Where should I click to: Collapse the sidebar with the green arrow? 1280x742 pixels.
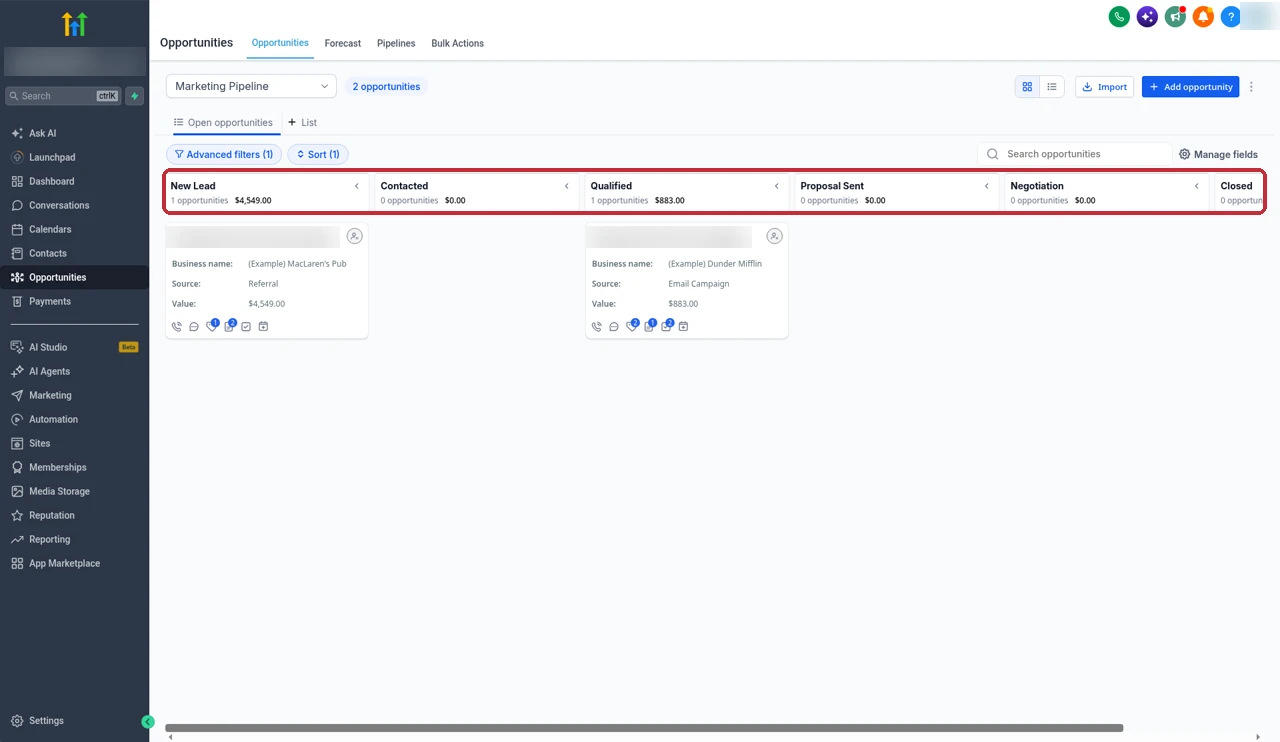(x=148, y=722)
